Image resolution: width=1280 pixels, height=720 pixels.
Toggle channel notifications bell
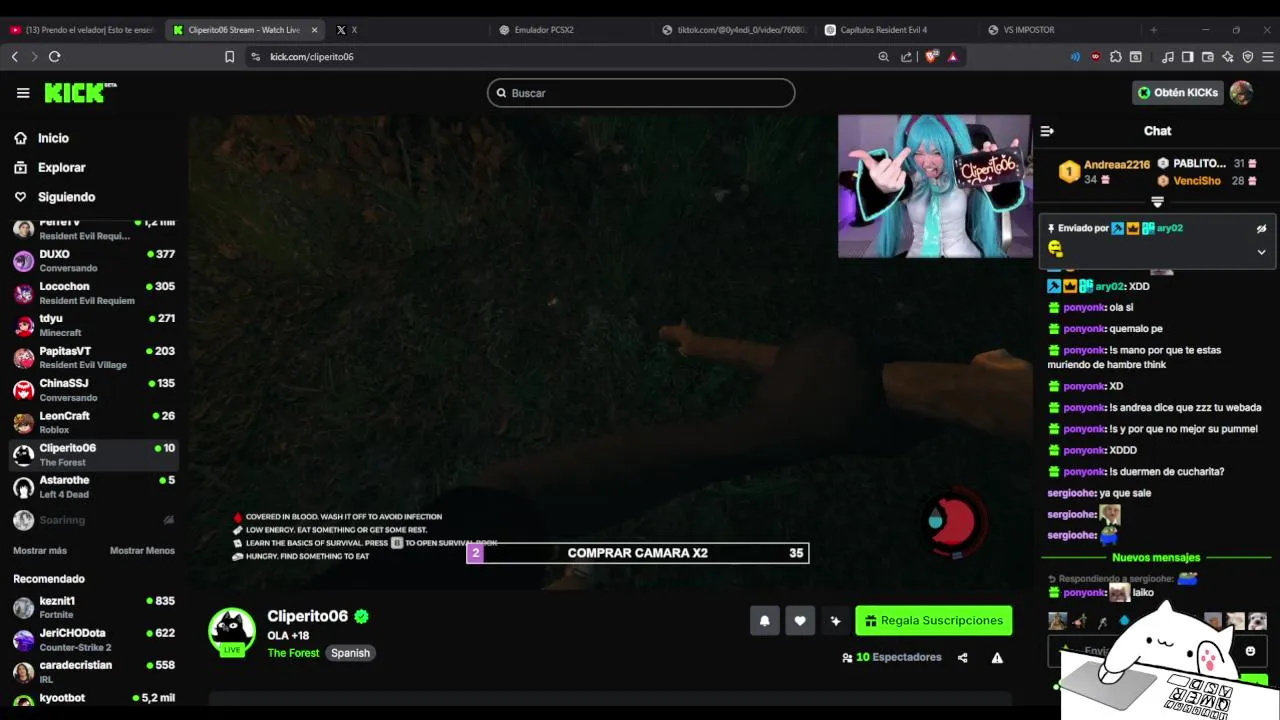click(765, 621)
